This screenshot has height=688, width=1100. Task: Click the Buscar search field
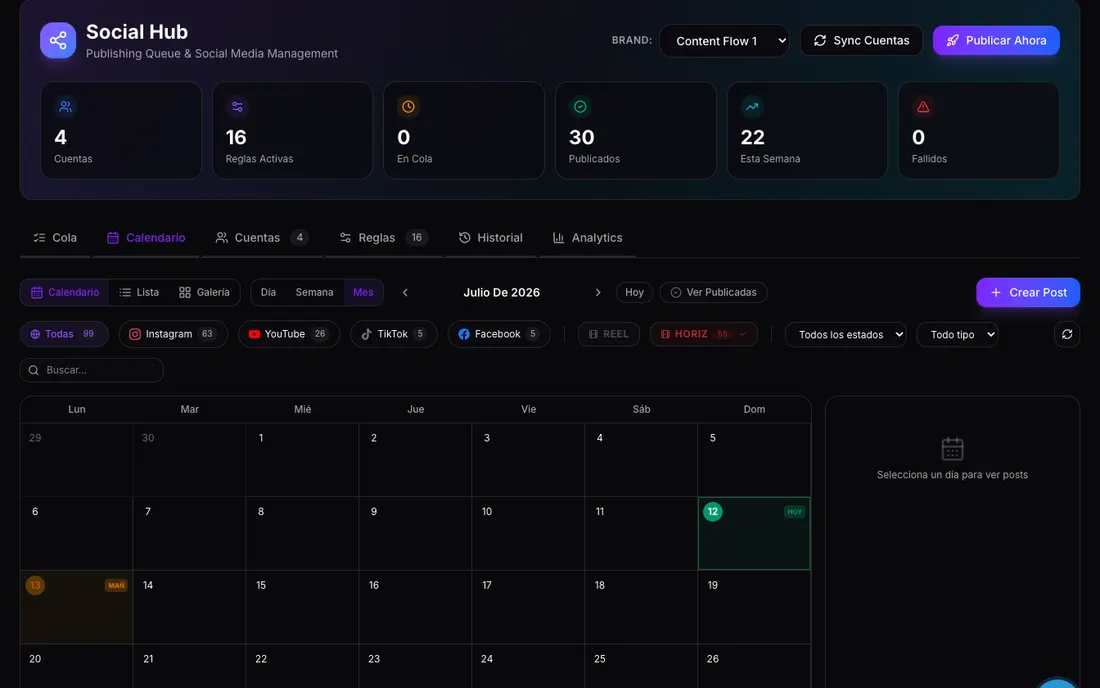[92, 370]
